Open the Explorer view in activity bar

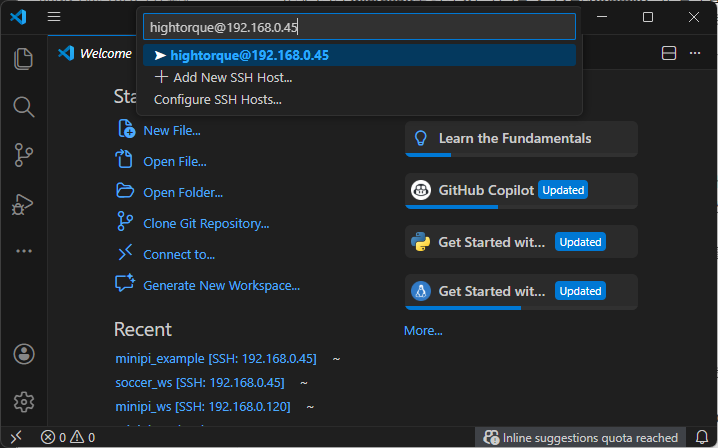pos(23,59)
